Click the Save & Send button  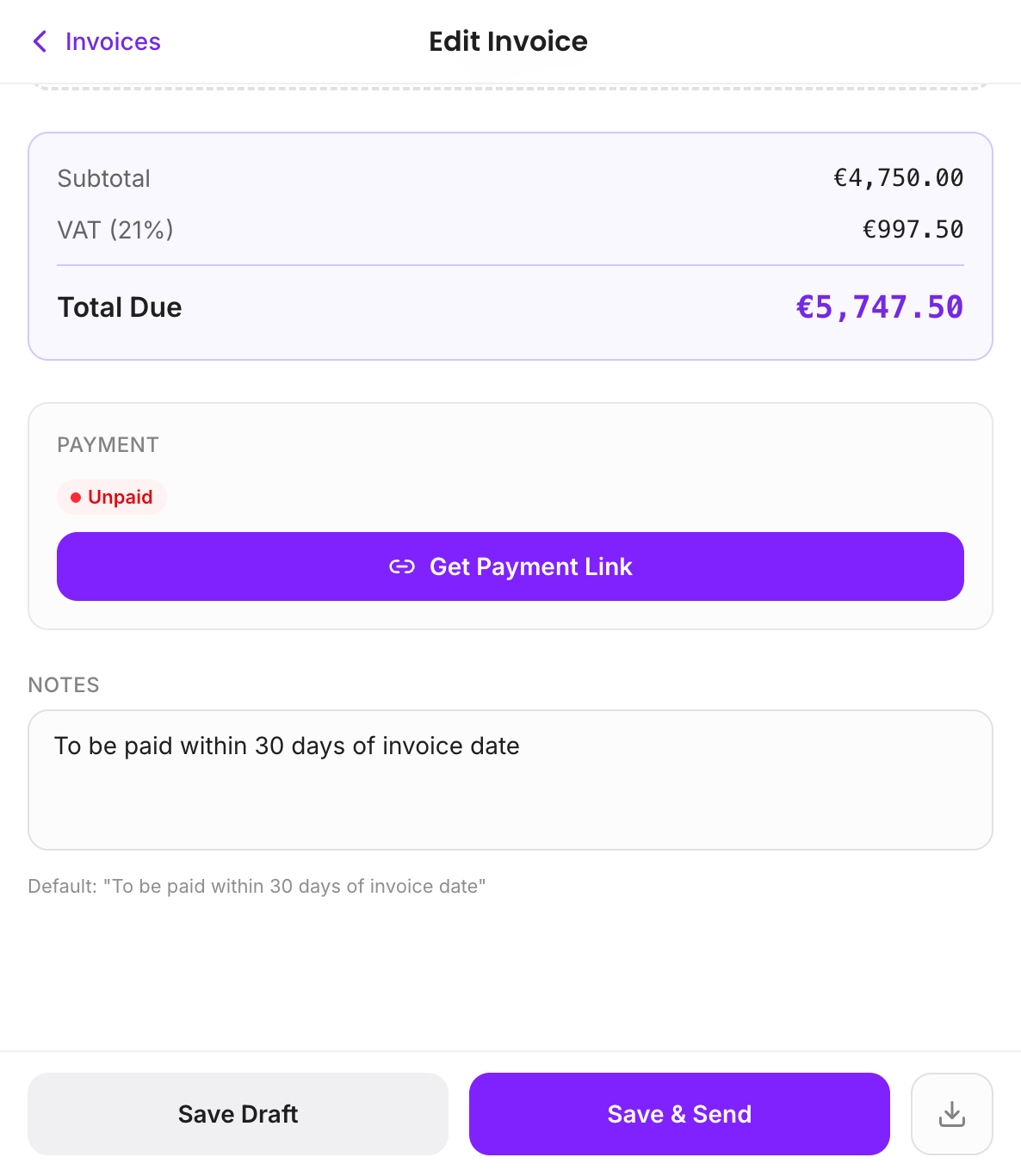(679, 1113)
